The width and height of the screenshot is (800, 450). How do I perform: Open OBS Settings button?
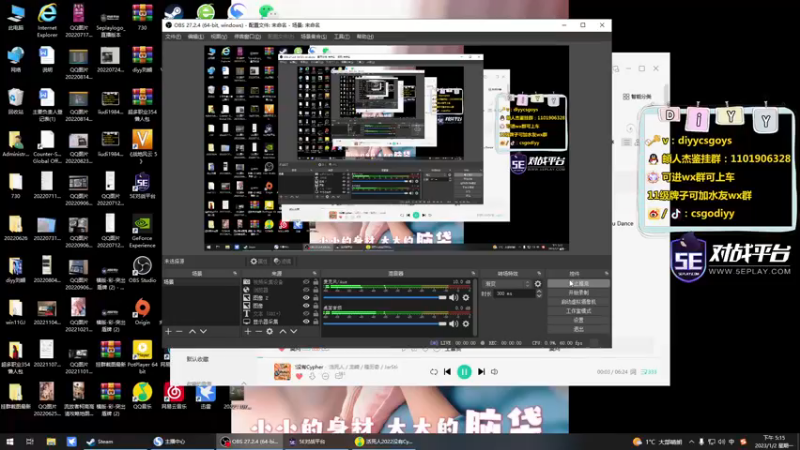[x=578, y=320]
